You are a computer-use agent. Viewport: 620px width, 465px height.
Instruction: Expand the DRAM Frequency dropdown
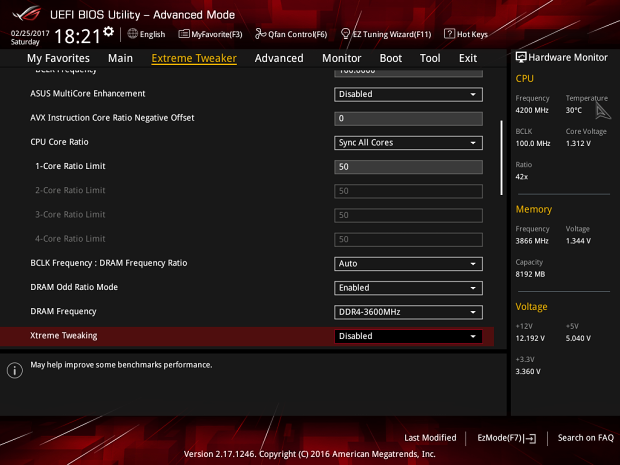[408, 312]
